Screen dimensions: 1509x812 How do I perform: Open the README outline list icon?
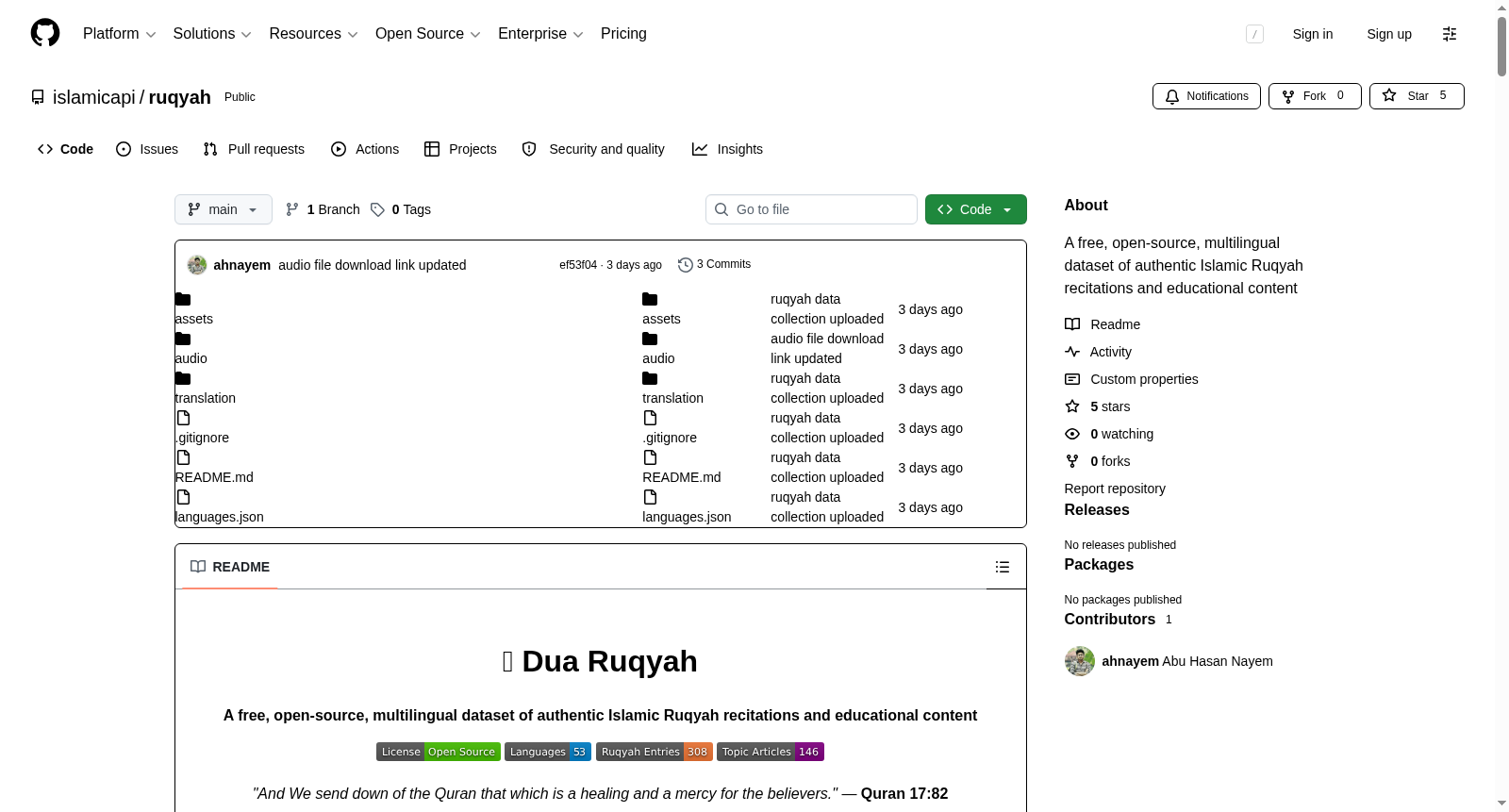(1003, 567)
